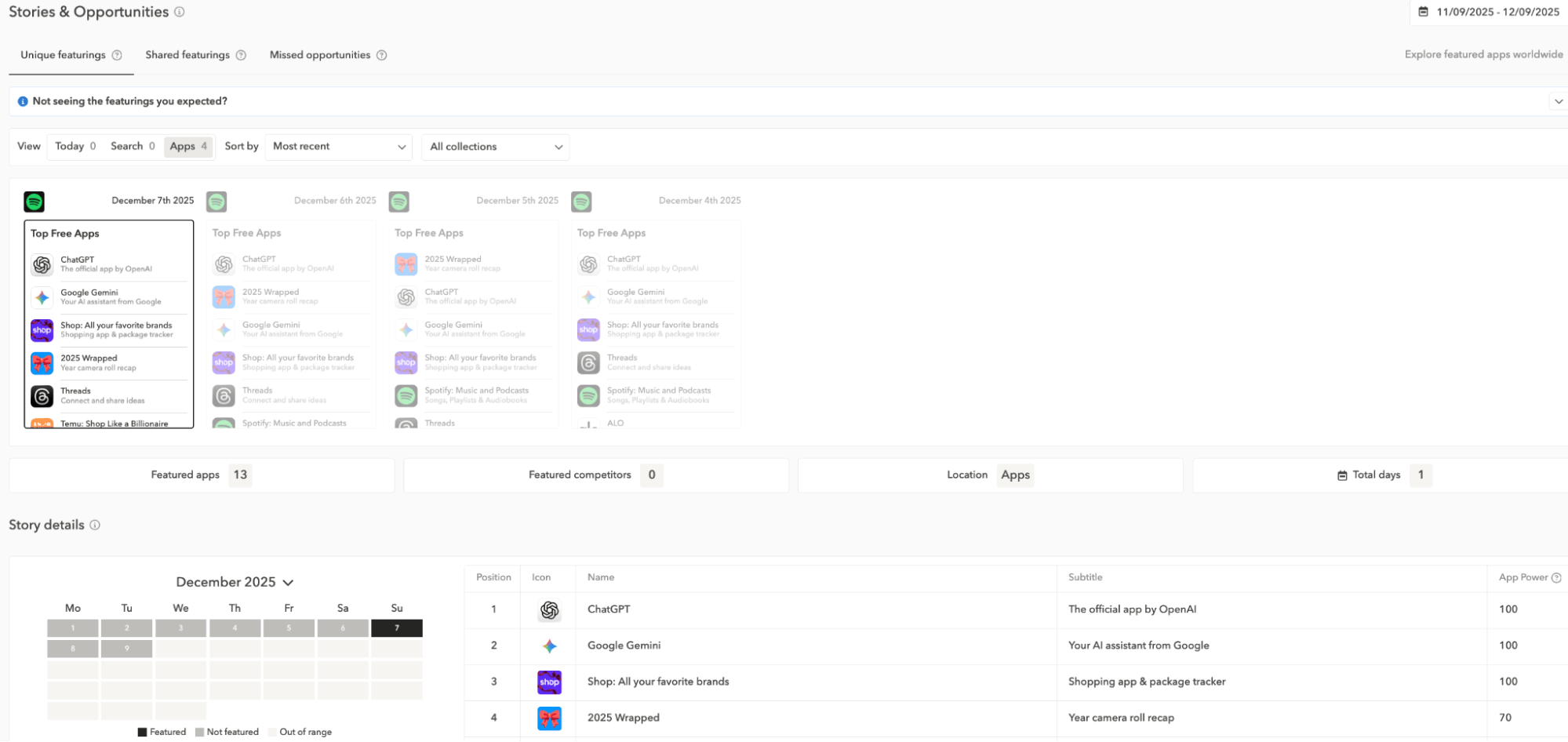The image size is (1568, 742).
Task: Open the date range picker
Action: point(1490,12)
